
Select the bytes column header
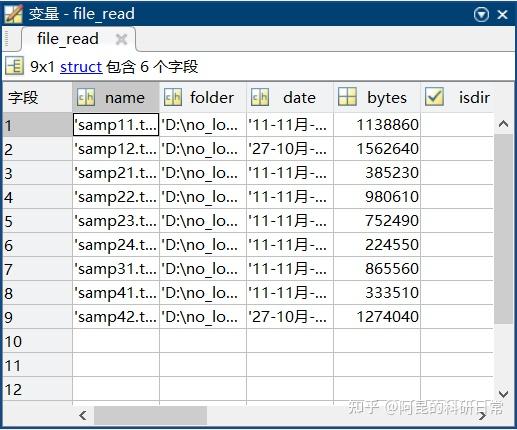(377, 97)
